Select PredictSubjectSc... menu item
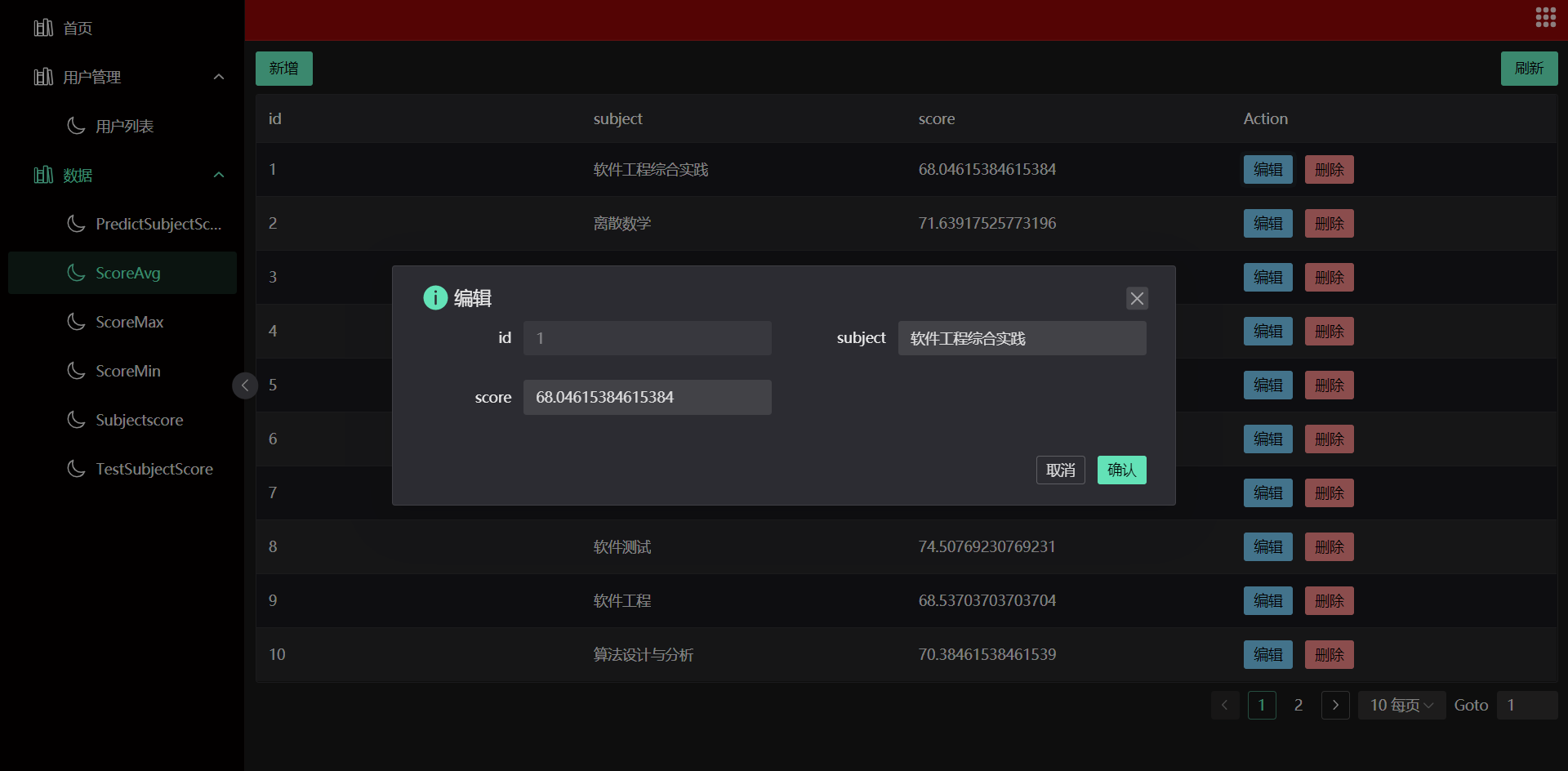The width and height of the screenshot is (1568, 771). pyautogui.click(x=158, y=224)
